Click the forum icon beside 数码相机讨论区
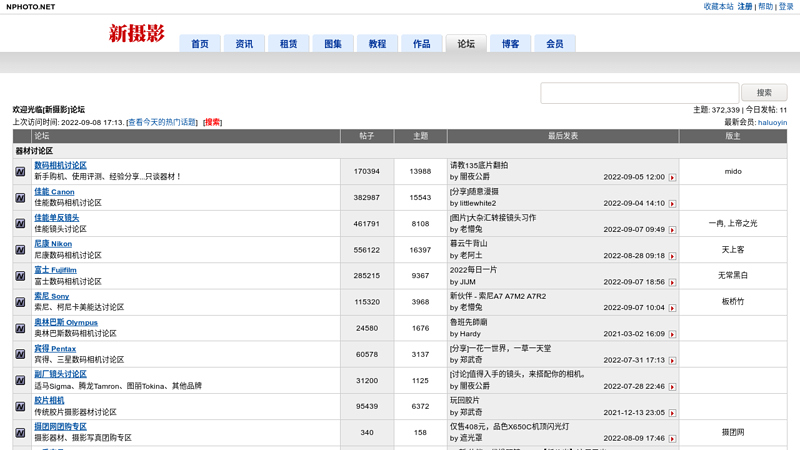The height and width of the screenshot is (450, 800). coord(20,171)
